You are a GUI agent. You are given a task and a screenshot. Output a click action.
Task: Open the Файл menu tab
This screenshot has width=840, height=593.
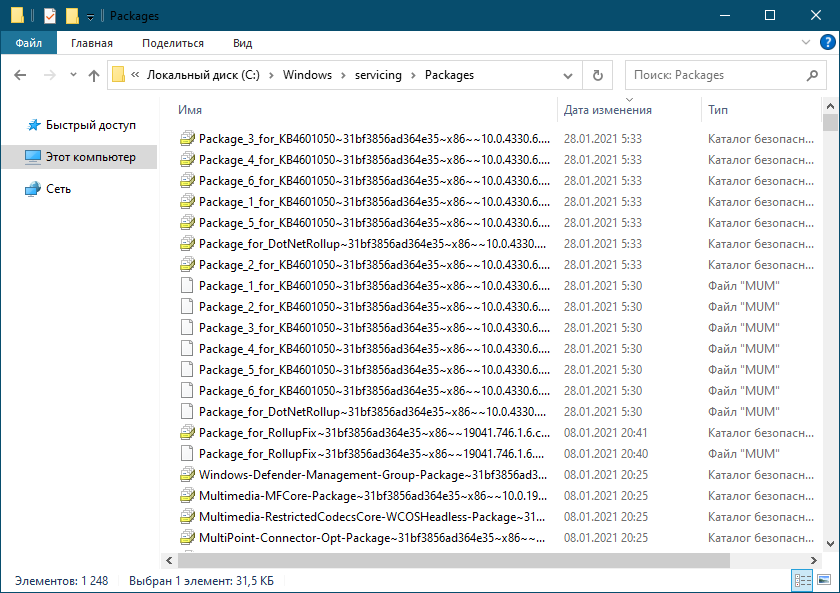[29, 43]
